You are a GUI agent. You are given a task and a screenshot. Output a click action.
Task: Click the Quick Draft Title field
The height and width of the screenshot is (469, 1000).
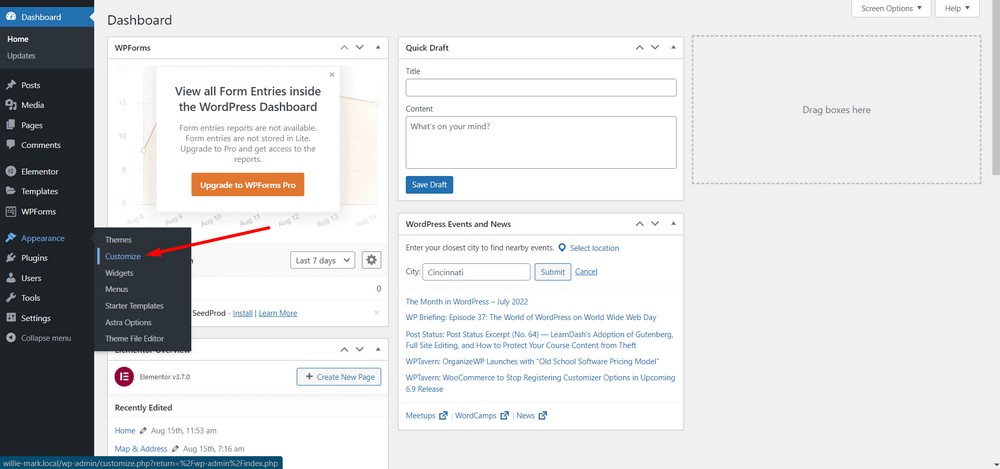pyautogui.click(x=541, y=88)
